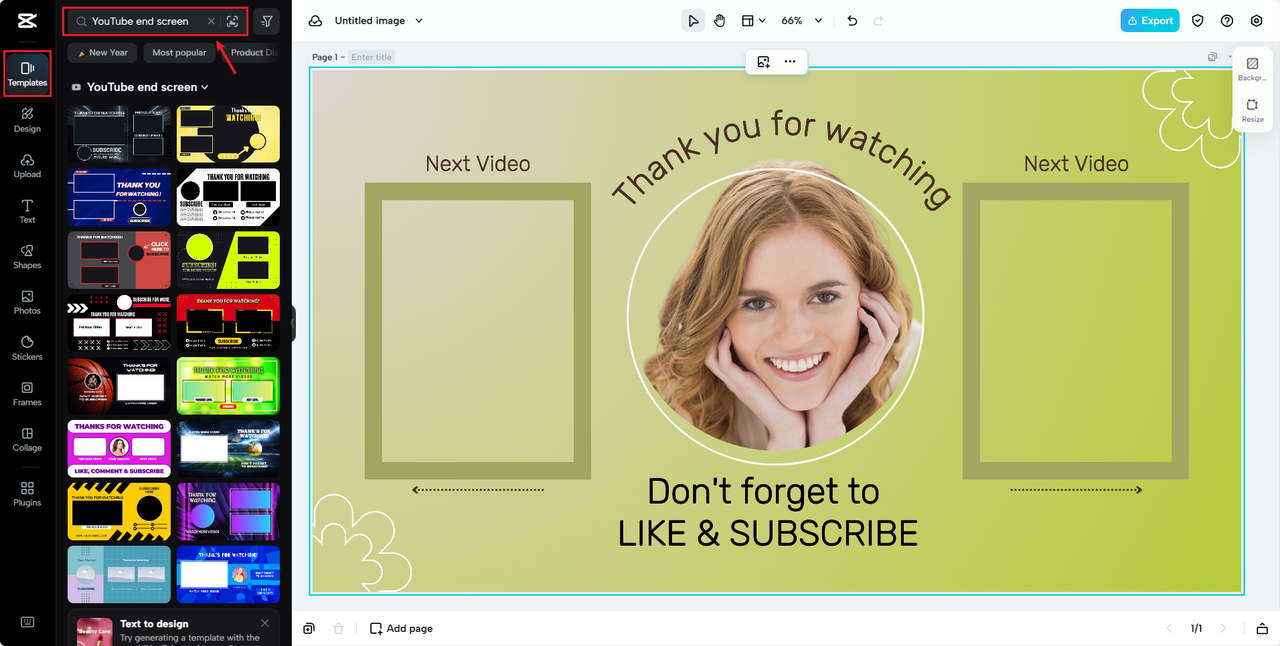This screenshot has width=1280, height=646.
Task: Dismiss the Text to design card
Action: click(x=265, y=623)
